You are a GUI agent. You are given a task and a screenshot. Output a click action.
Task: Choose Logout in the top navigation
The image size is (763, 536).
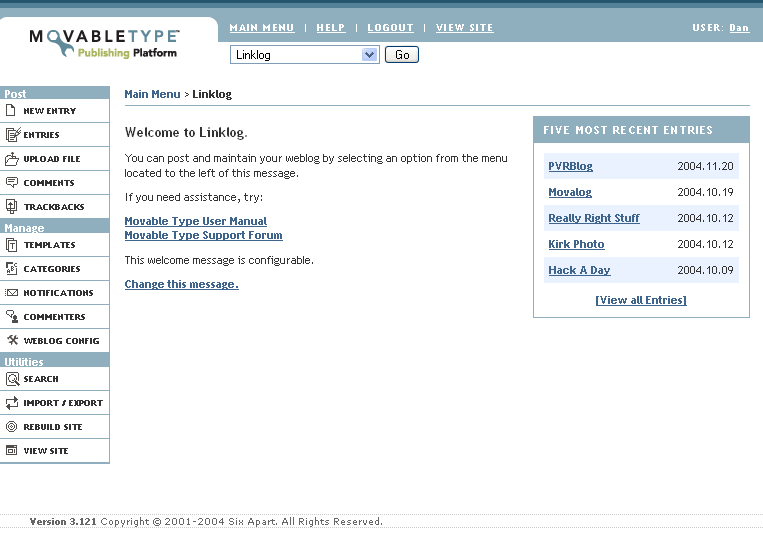[x=390, y=28]
